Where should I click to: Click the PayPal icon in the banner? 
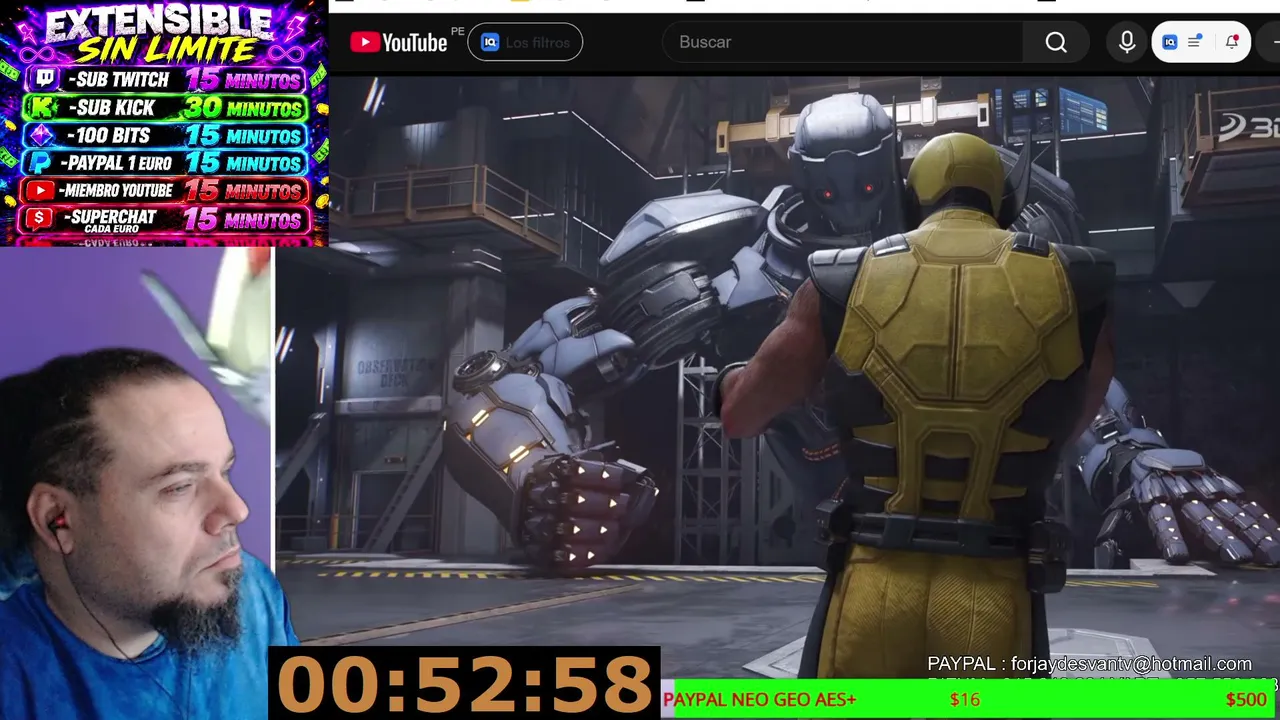pos(40,162)
